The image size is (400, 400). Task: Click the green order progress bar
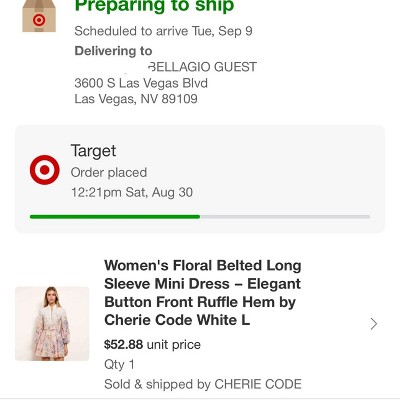pos(115,217)
